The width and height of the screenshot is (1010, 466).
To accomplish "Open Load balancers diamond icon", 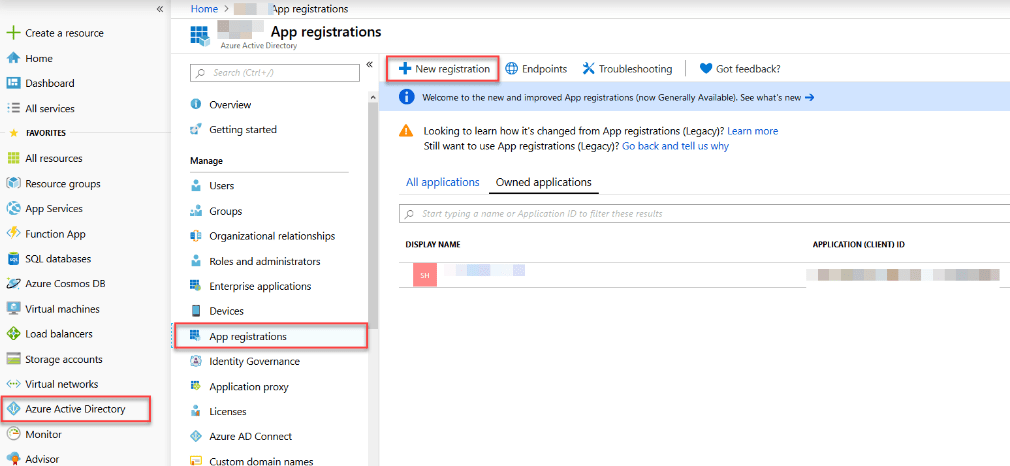I will click(x=13, y=334).
